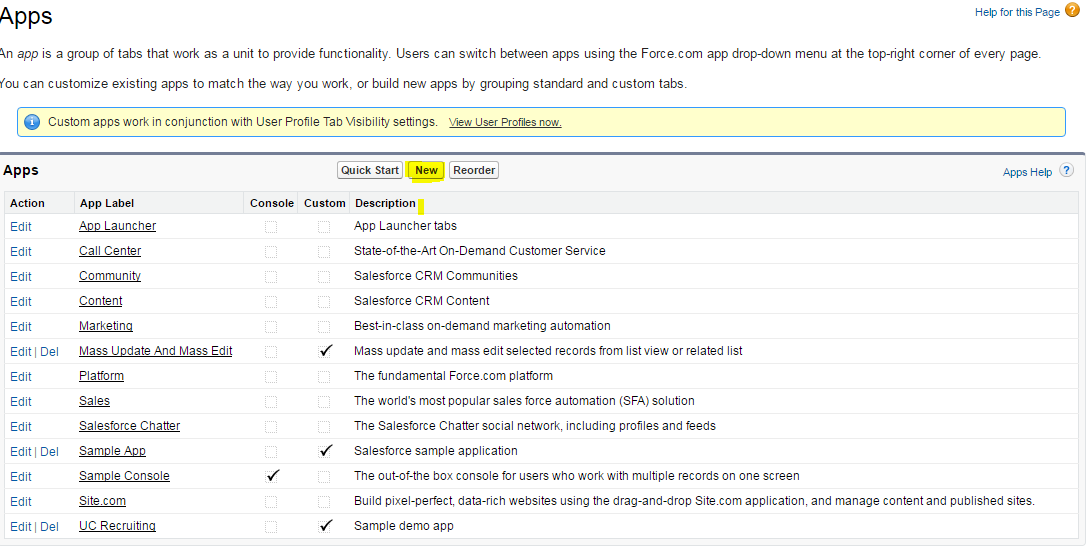Viewport: 1089px width, 555px height.
Task: Click the Description column header
Action: click(385, 204)
